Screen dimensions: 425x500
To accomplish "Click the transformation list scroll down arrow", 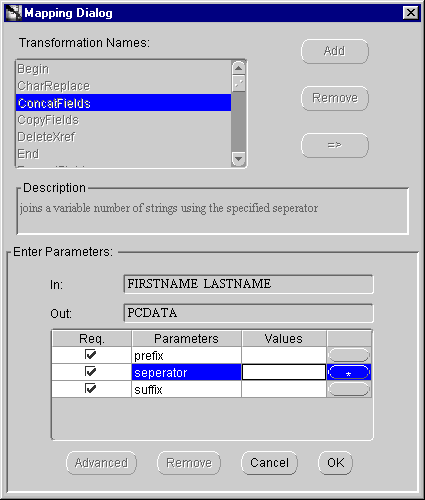I will [x=238, y=158].
